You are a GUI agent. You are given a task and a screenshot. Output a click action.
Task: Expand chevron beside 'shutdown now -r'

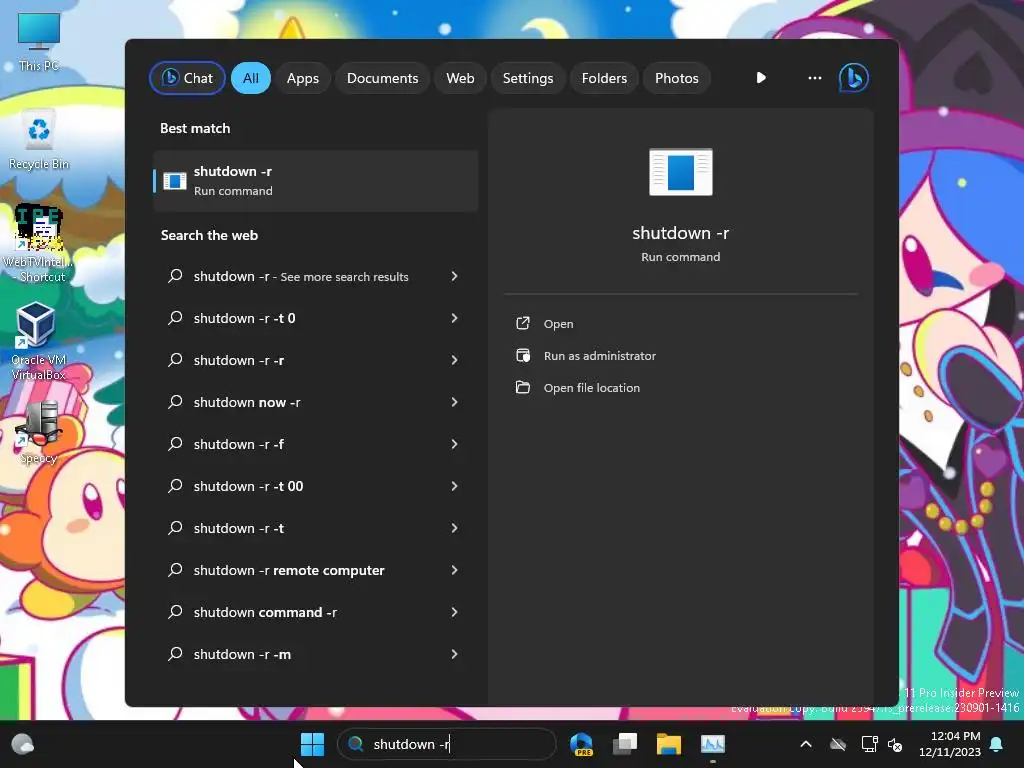455,402
